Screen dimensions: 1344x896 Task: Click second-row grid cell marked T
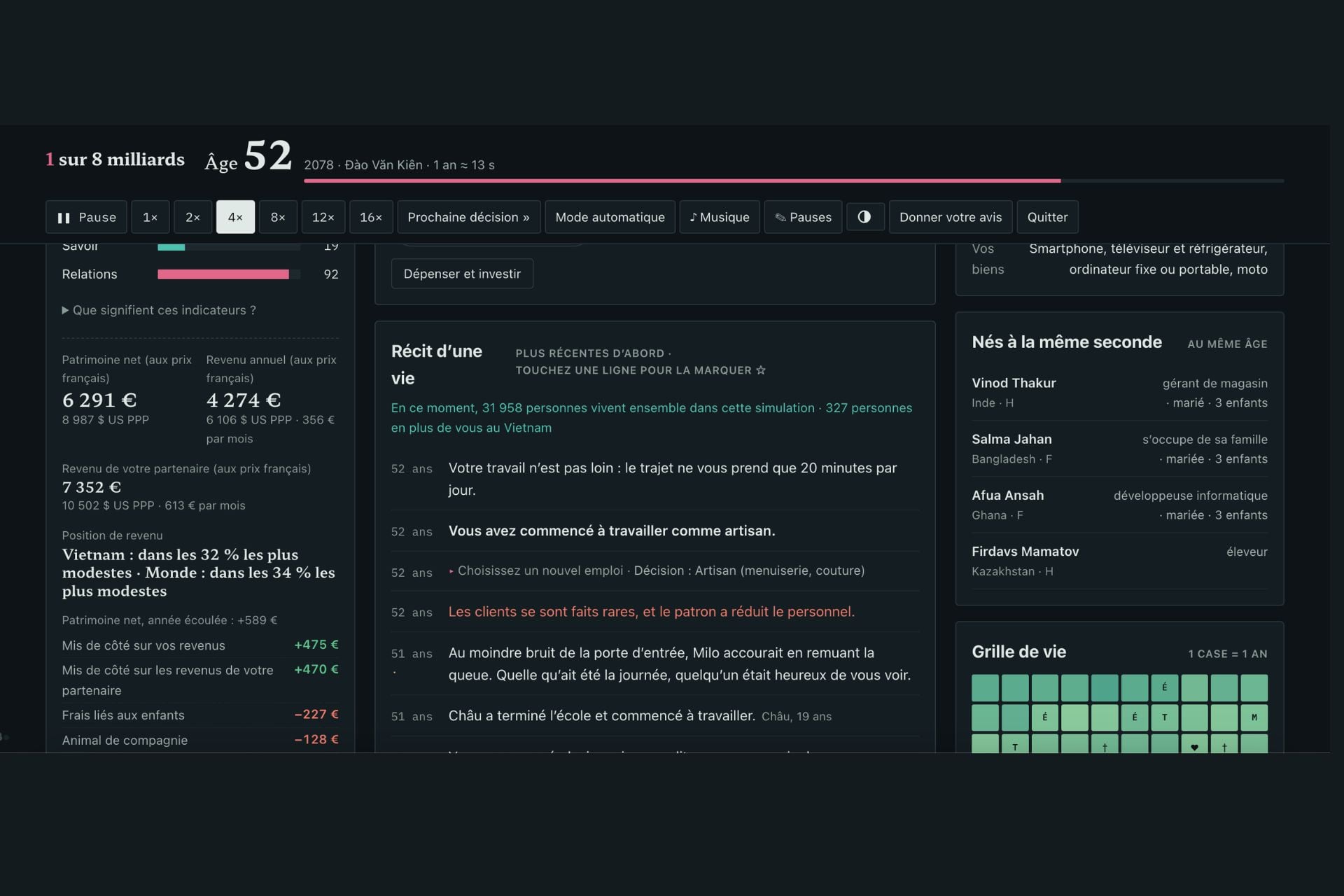click(1165, 717)
